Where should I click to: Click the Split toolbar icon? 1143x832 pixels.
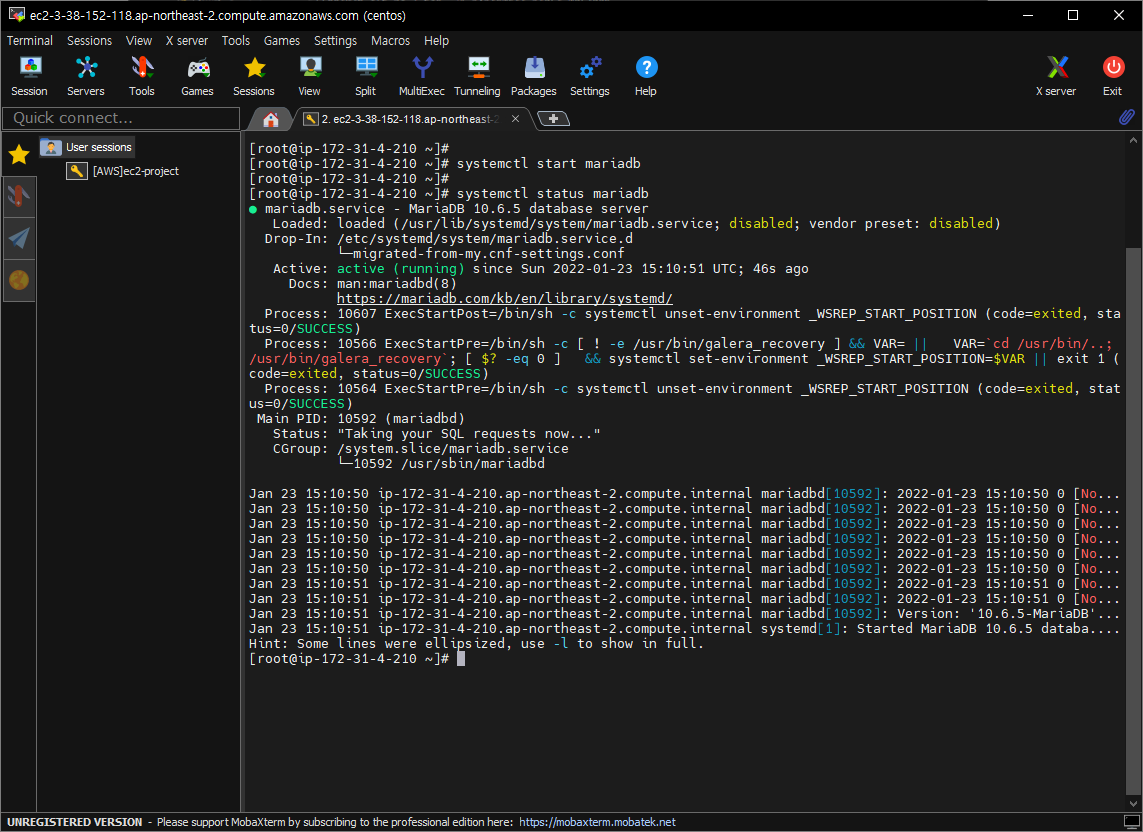pyautogui.click(x=366, y=76)
